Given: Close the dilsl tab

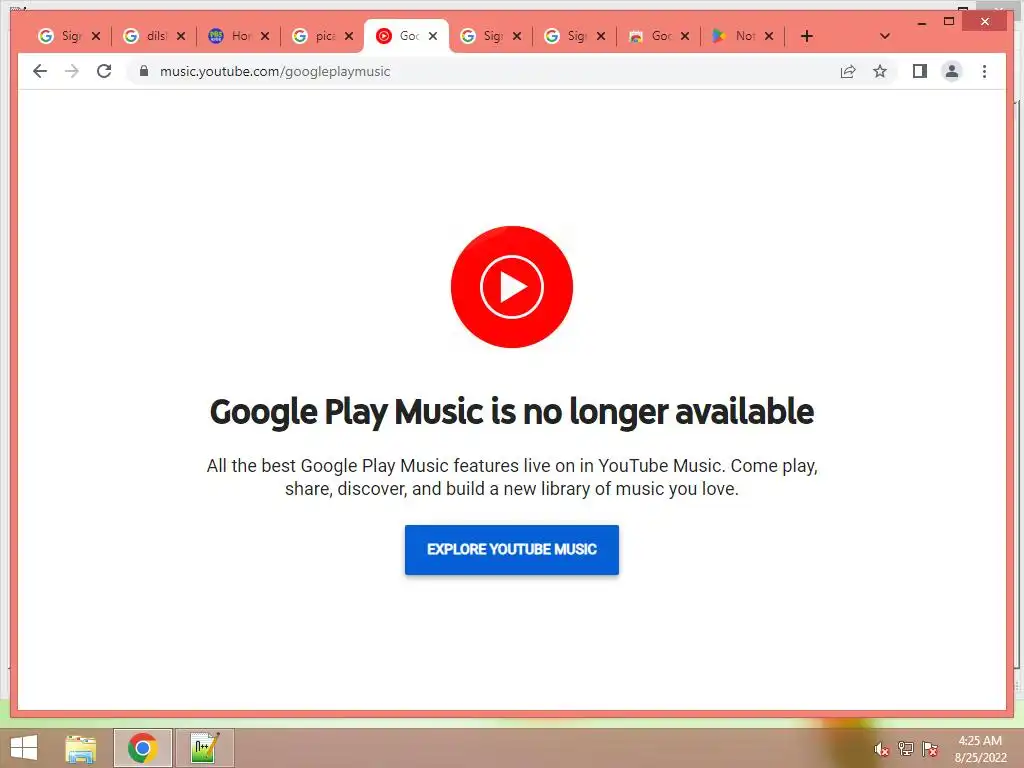Looking at the screenshot, I should point(181,36).
